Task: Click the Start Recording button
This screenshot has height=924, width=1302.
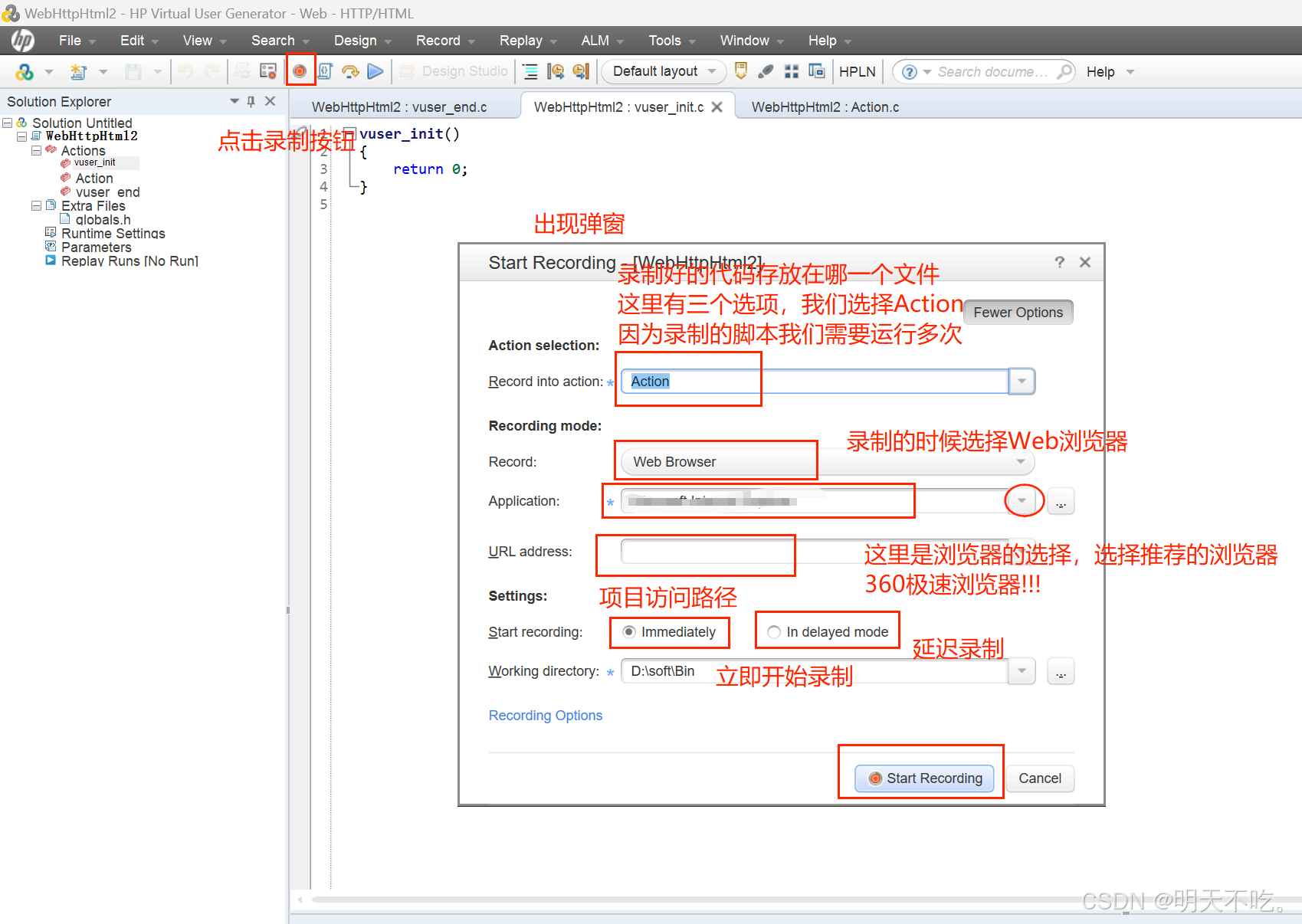Action: point(925,778)
